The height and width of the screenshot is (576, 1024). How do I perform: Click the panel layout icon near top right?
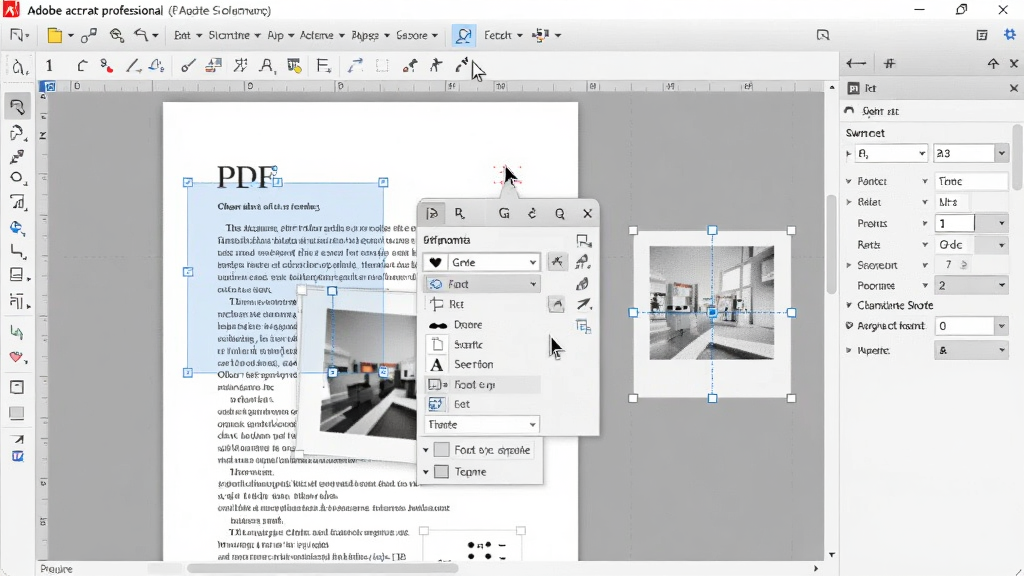point(982,35)
